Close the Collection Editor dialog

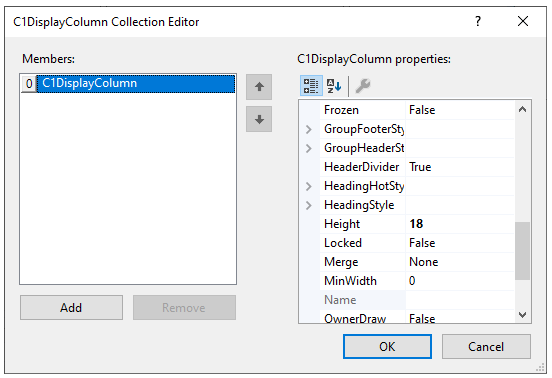coord(523,21)
